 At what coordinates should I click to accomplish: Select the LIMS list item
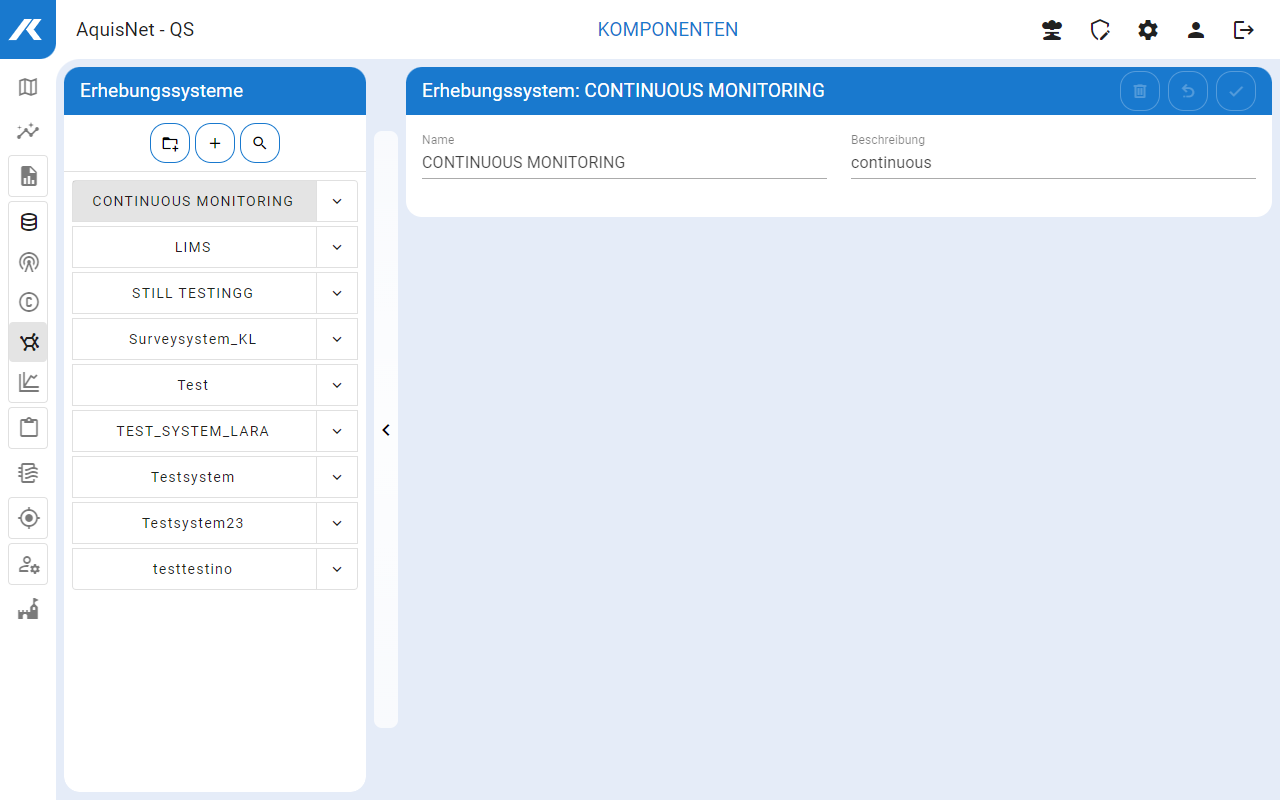tap(194, 247)
